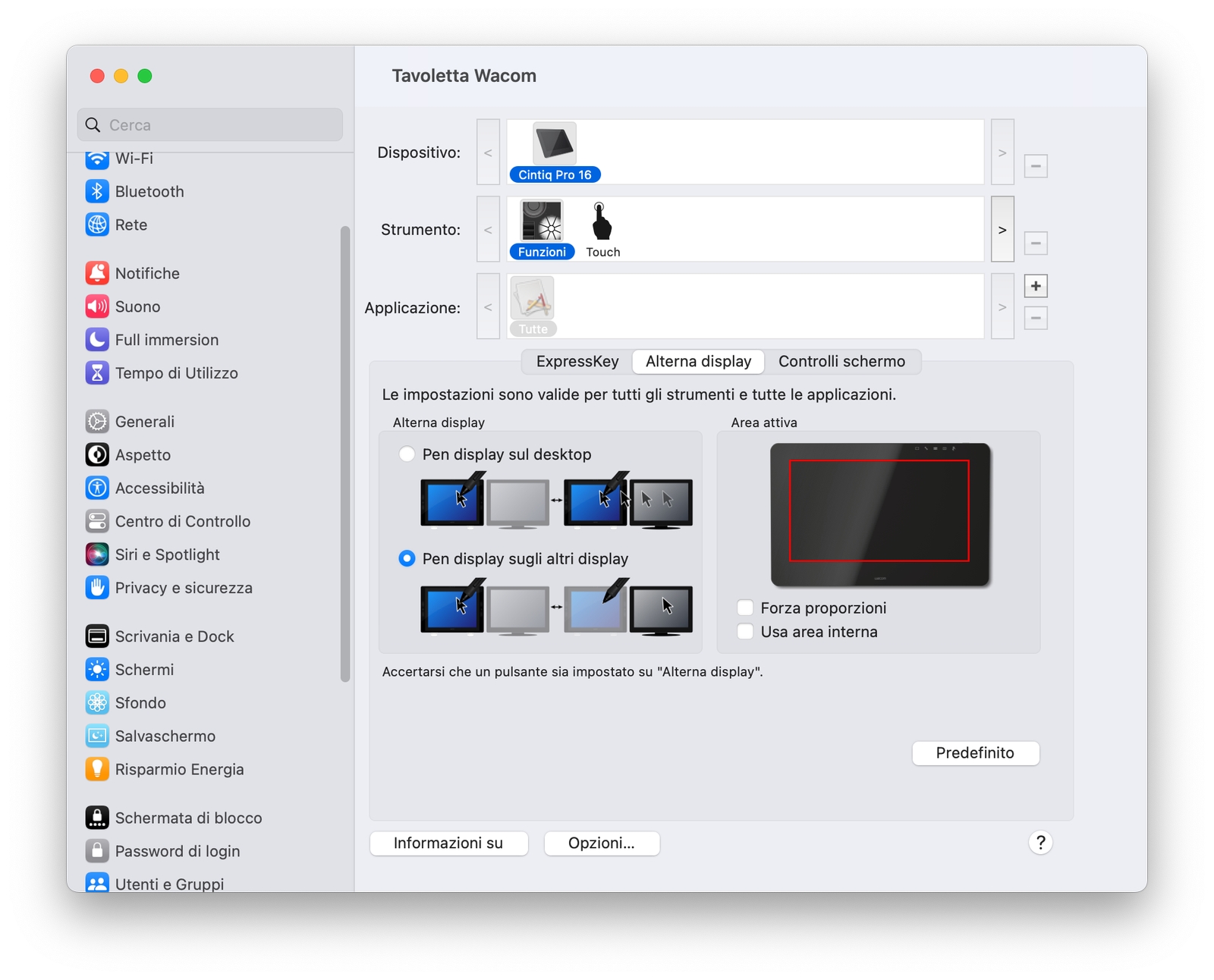Open the Rete network icon
The height and width of the screenshot is (980, 1214).
tap(97, 225)
